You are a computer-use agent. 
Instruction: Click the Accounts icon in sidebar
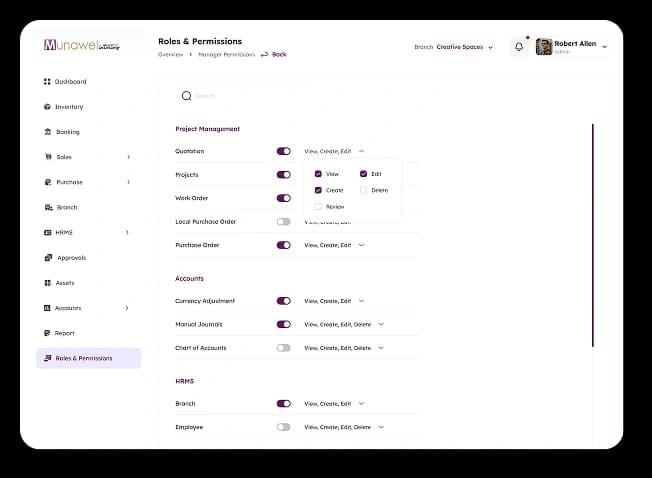(47, 308)
